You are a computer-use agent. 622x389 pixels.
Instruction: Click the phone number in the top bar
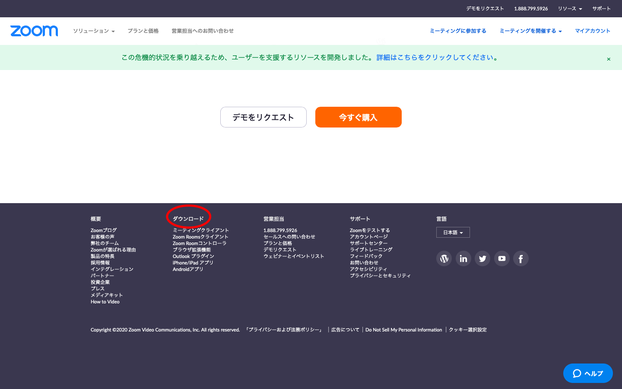531,9
